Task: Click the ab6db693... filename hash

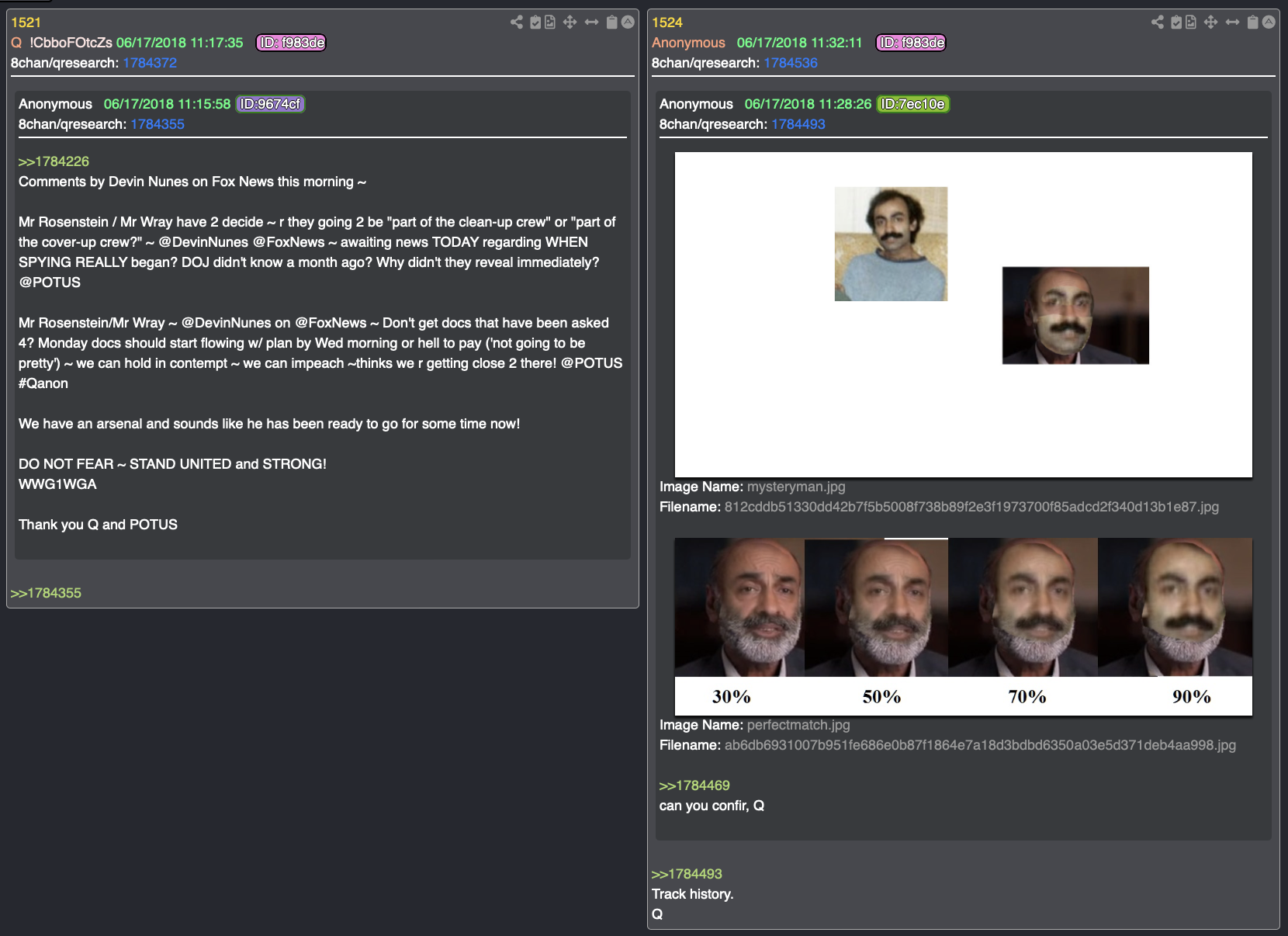Action: pos(980,745)
